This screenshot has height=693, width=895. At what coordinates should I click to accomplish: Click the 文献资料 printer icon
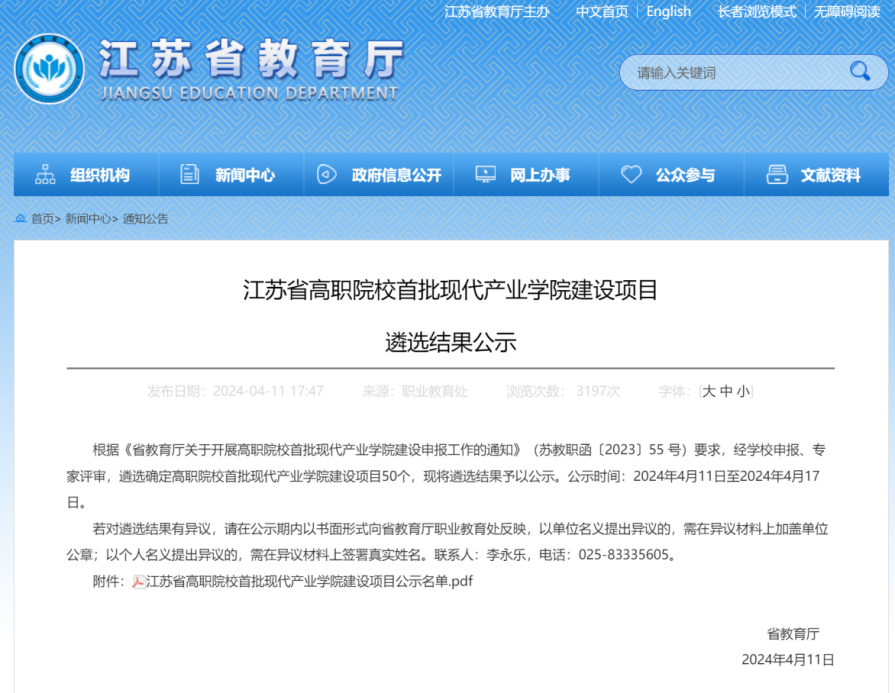[x=776, y=175]
